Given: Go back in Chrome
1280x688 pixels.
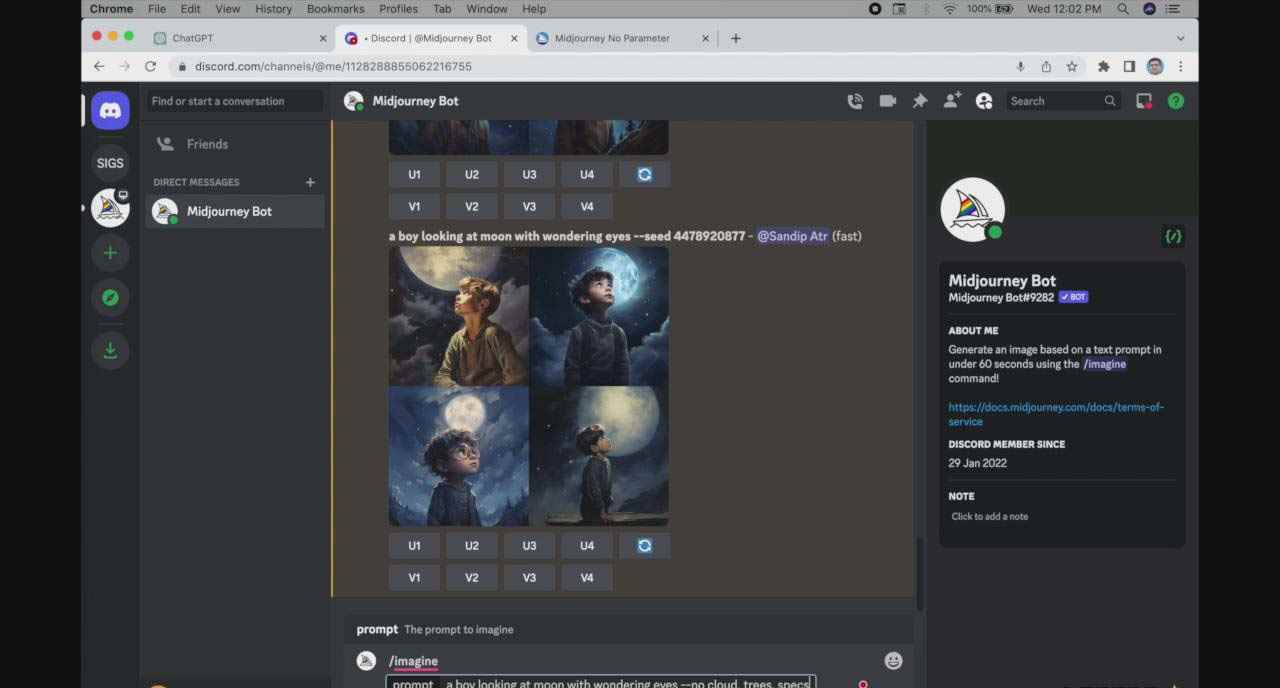Looking at the screenshot, I should 98,66.
